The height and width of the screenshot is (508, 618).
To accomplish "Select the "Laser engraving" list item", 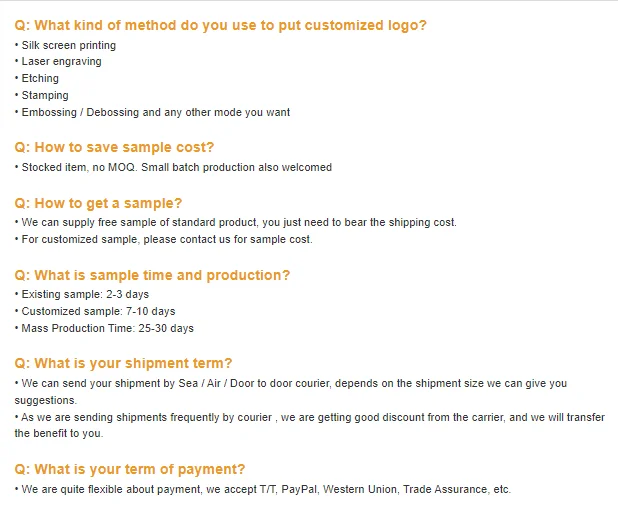I will tap(61, 62).
